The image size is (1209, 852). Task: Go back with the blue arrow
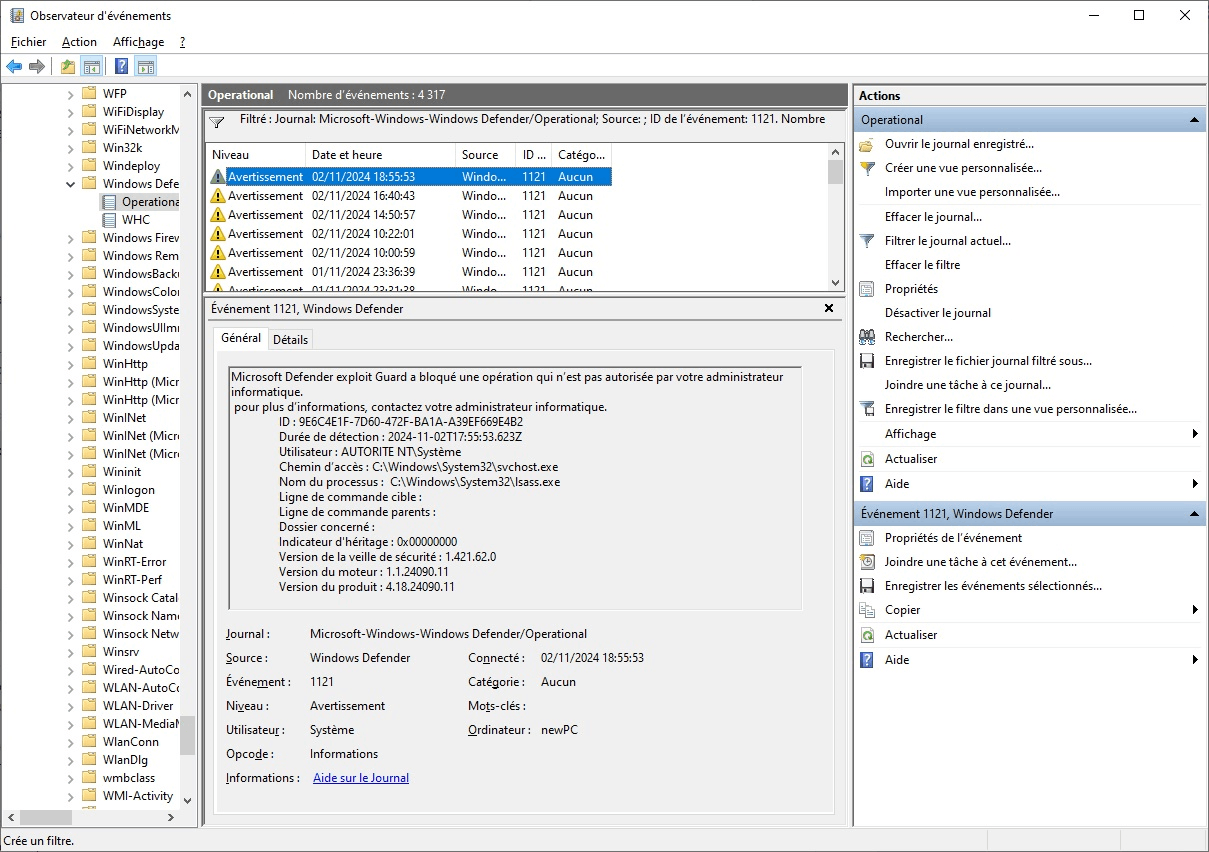[14, 67]
